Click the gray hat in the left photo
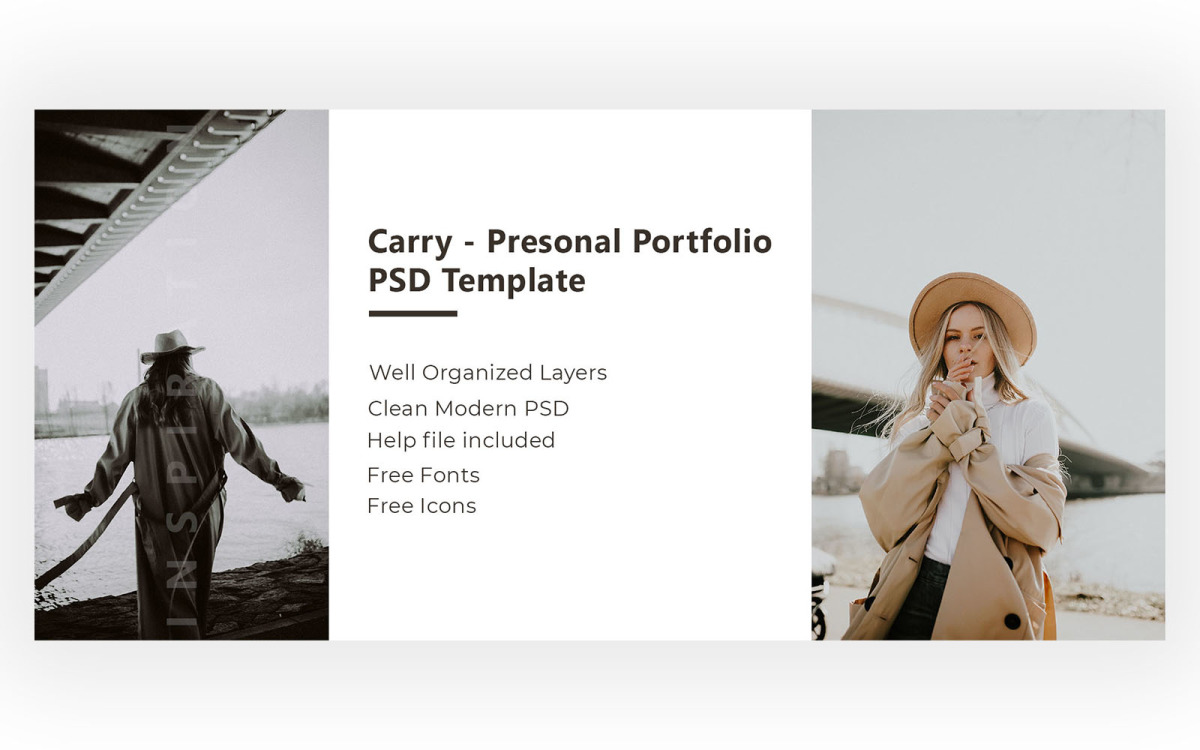The width and height of the screenshot is (1200, 750). (x=171, y=345)
